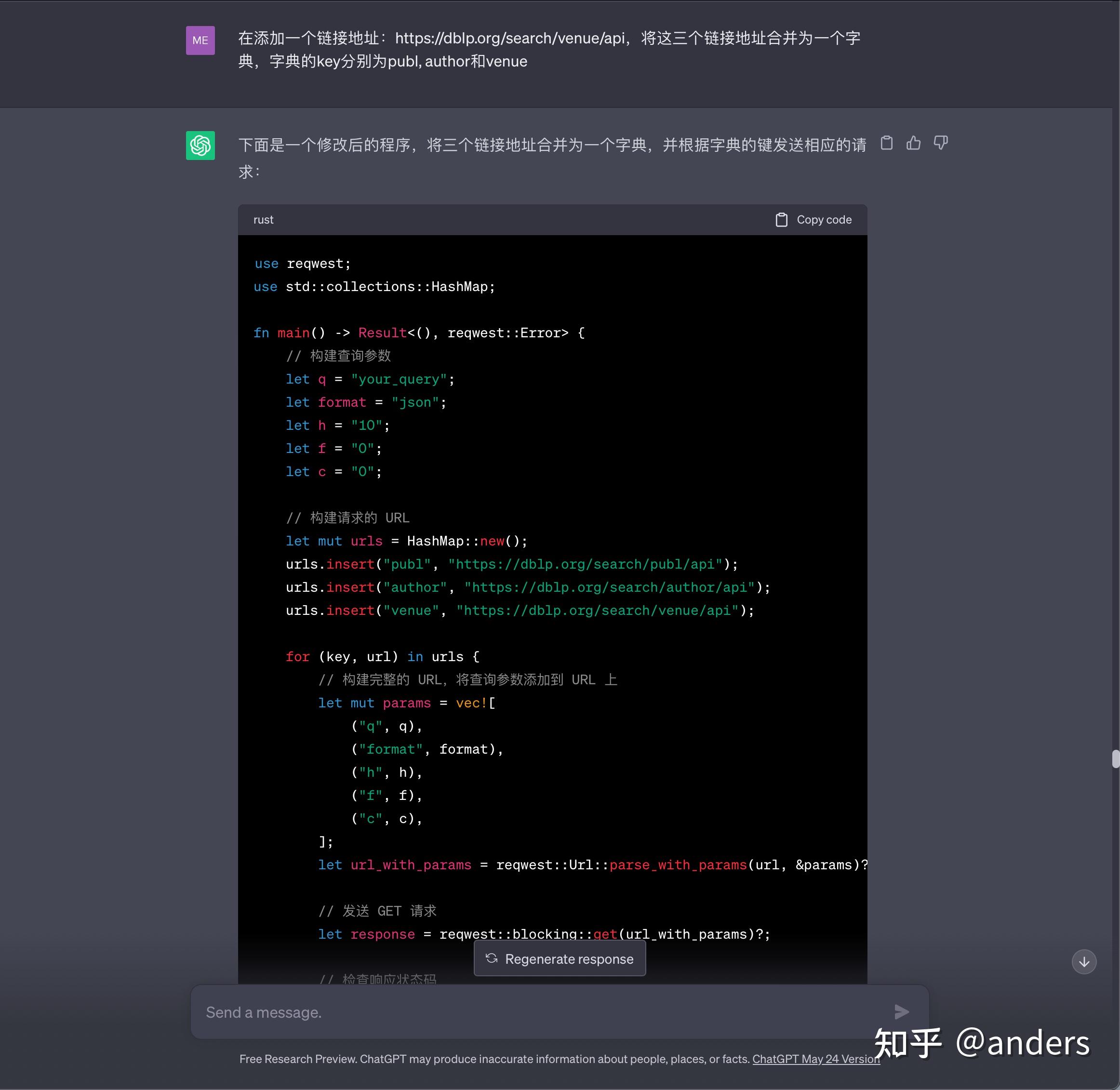
Task: Click the 'for (key, url) in urls' line
Action: pyautogui.click(x=383, y=657)
